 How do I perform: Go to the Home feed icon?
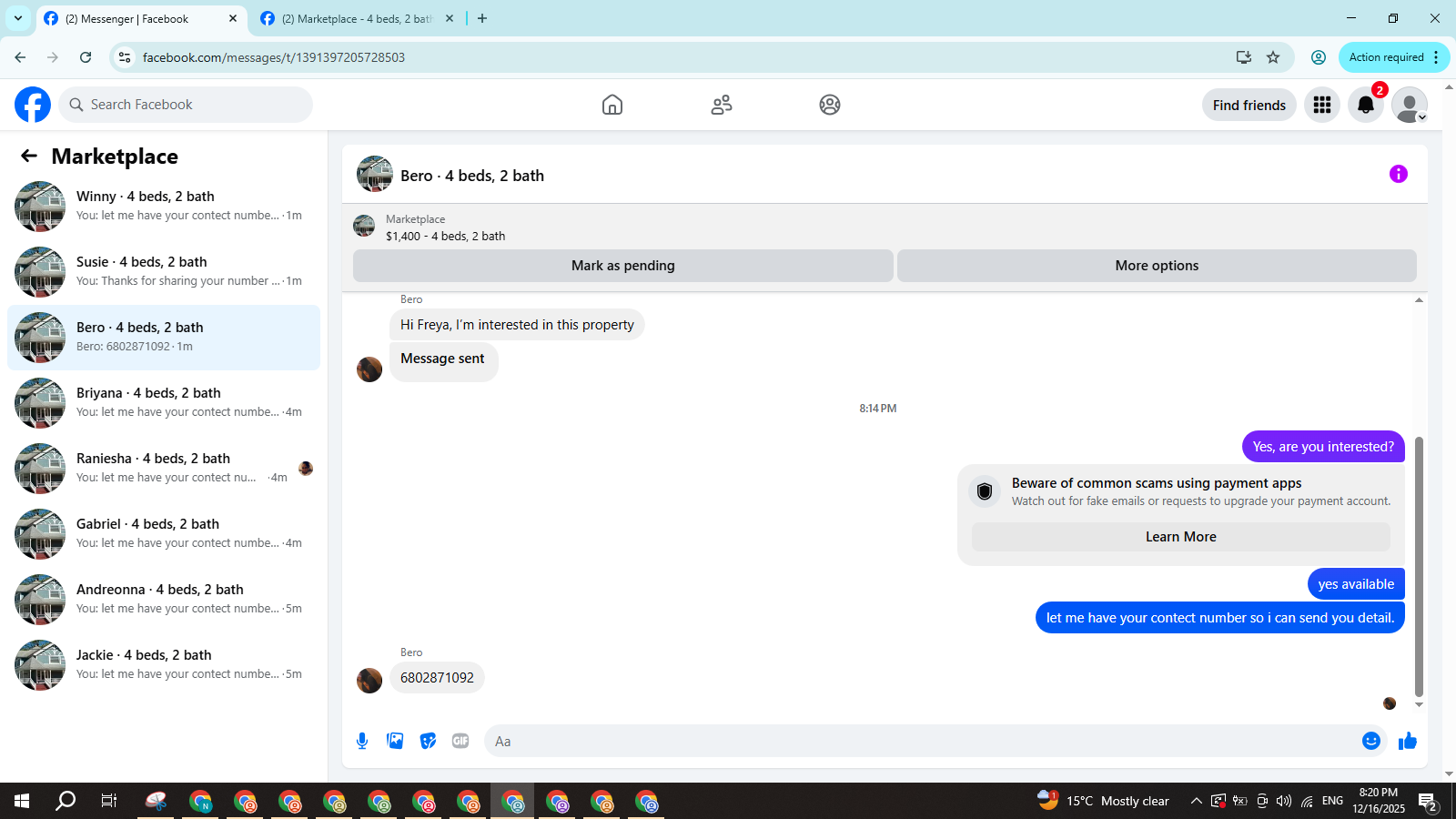(612, 105)
